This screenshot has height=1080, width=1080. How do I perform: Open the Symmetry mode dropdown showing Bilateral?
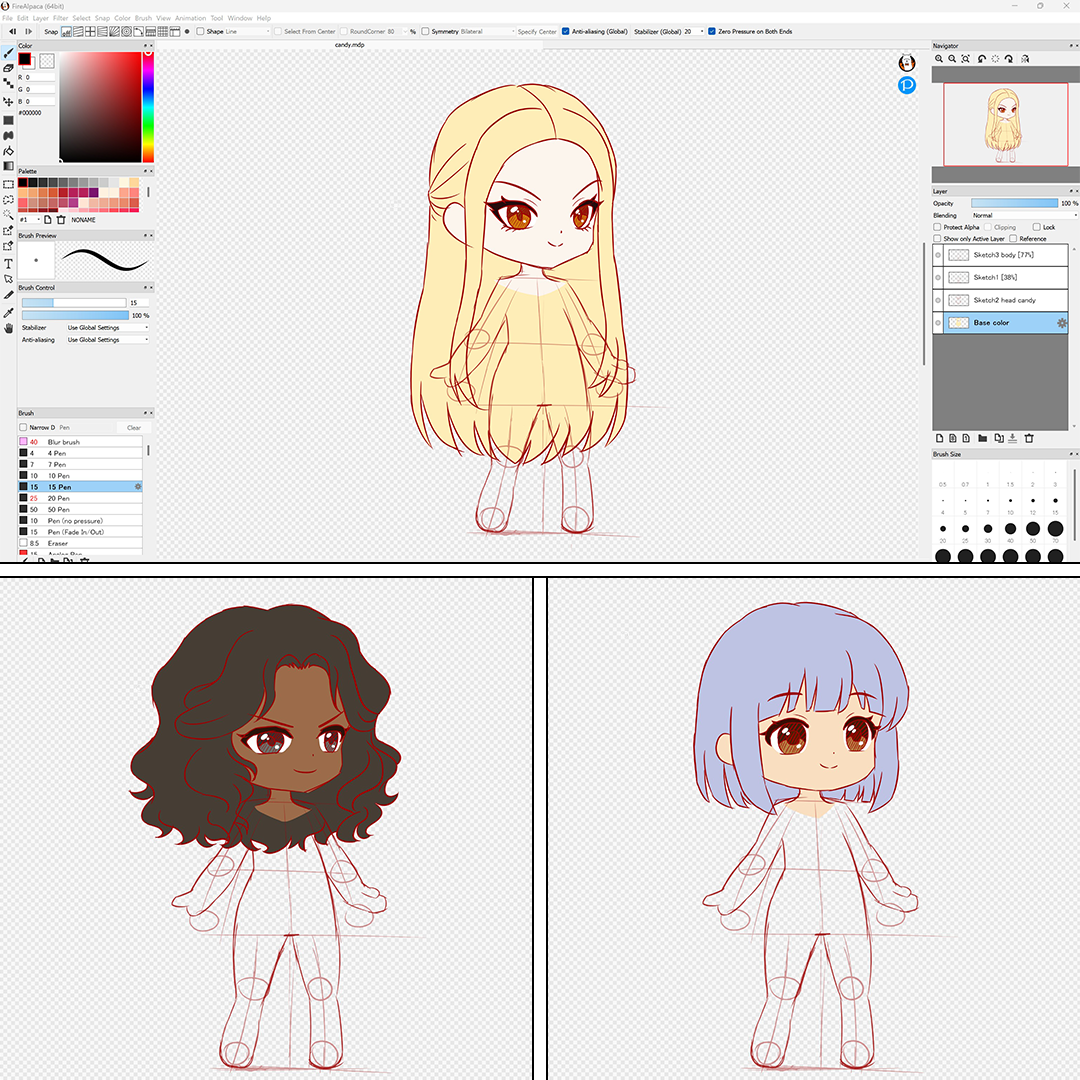point(487,32)
